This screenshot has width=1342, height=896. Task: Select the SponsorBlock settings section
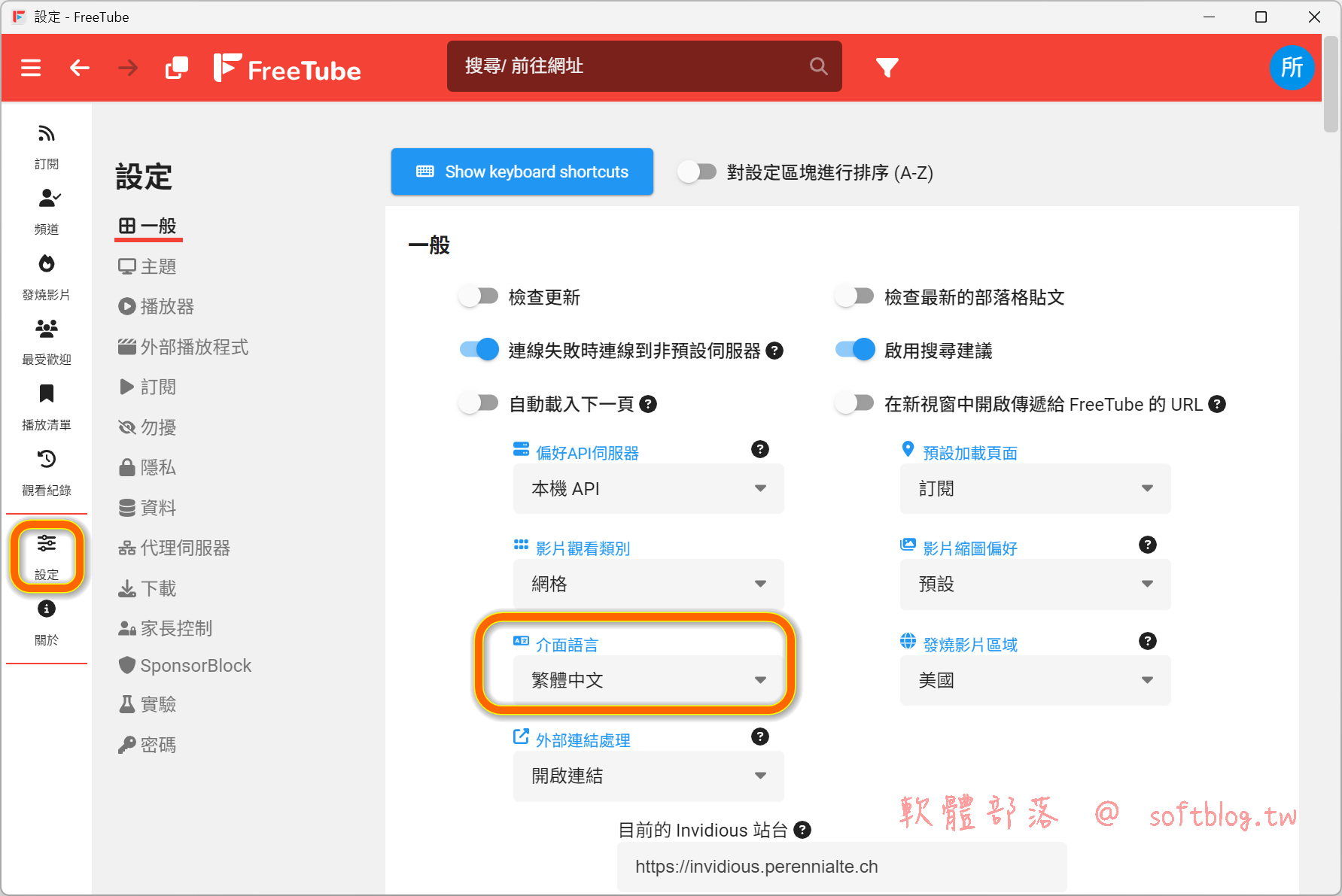[185, 666]
